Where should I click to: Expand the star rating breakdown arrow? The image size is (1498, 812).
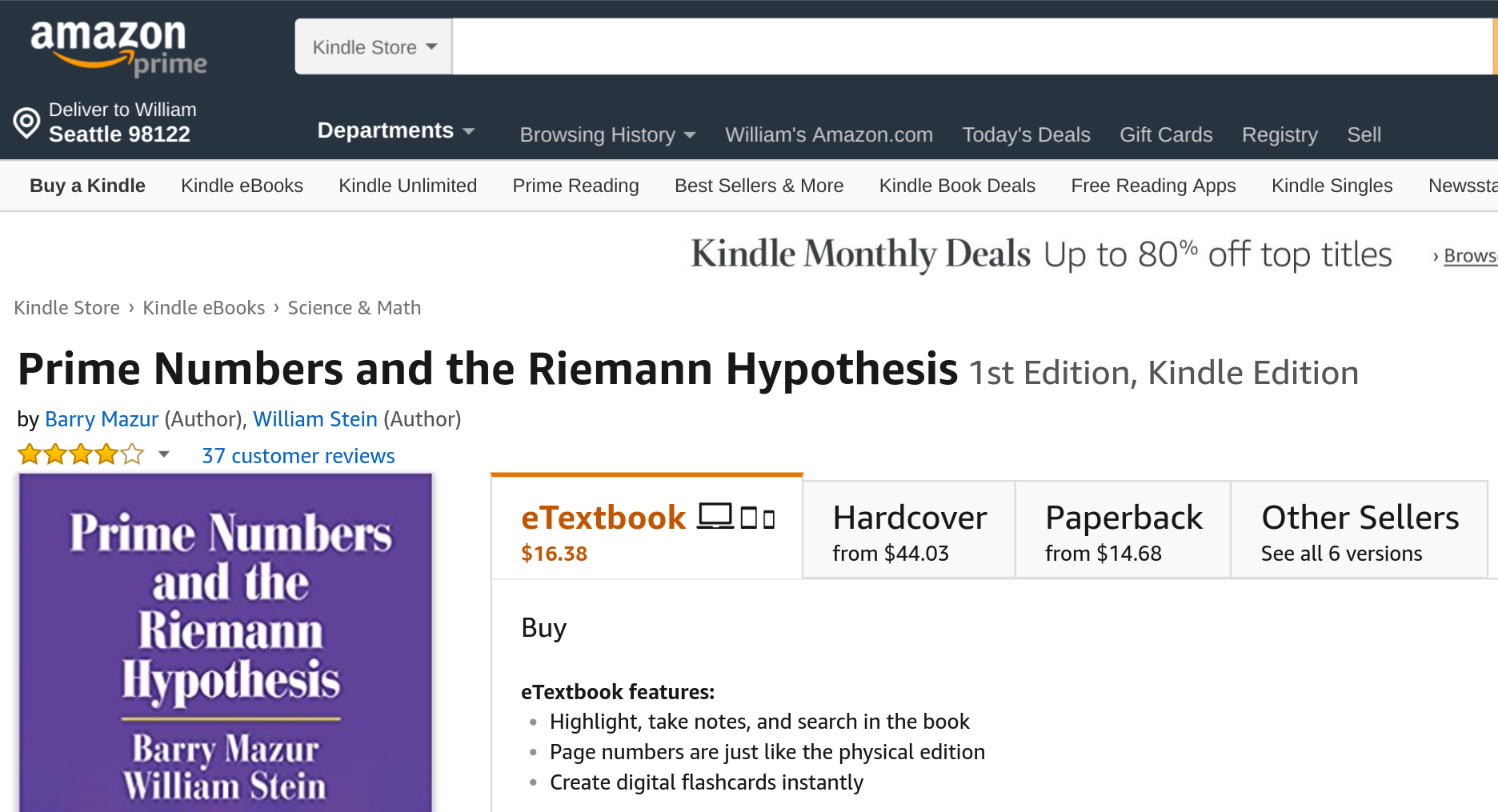coord(164,454)
